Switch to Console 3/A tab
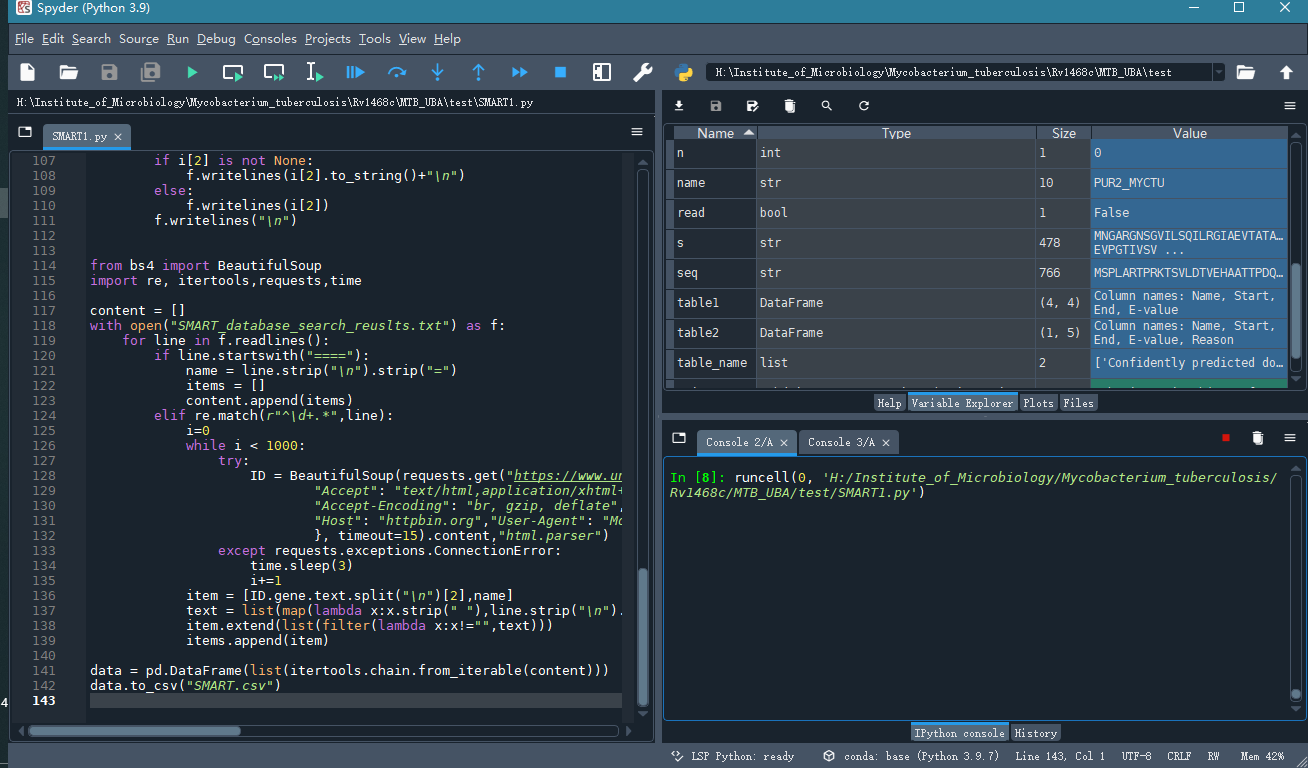The image size is (1308, 768). (x=841, y=442)
